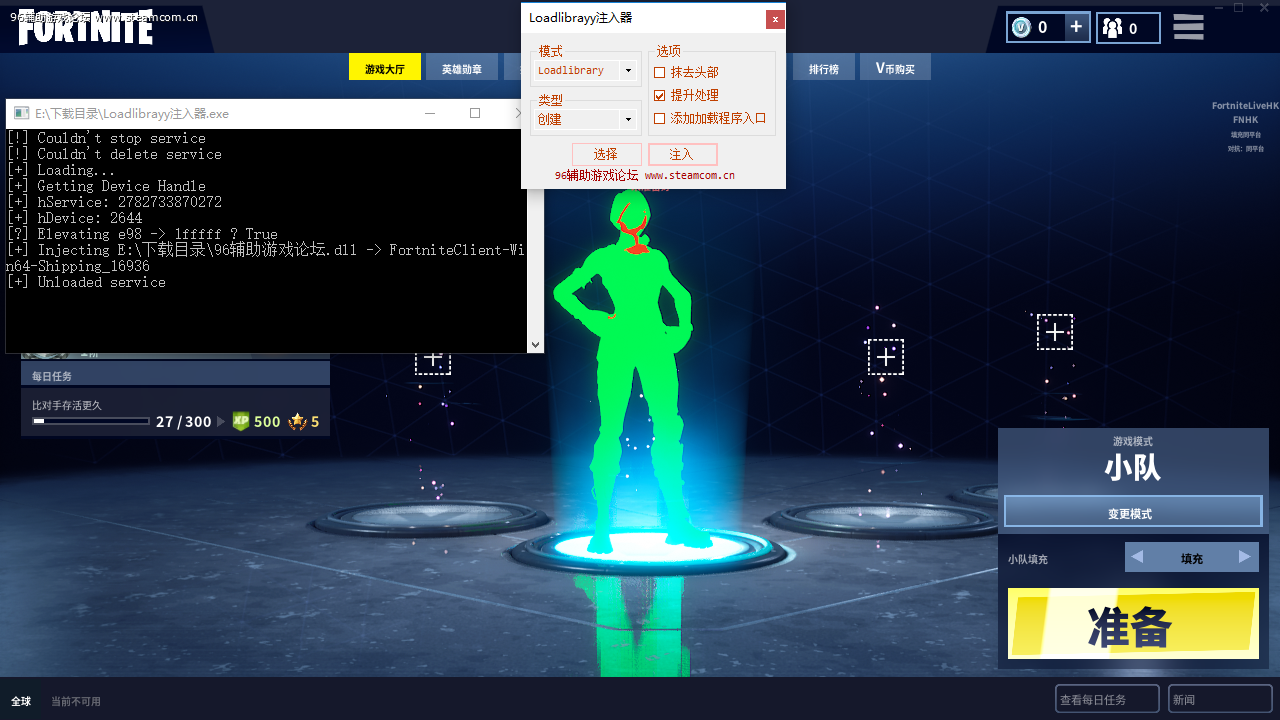This screenshot has height=720, width=1280.
Task: Click the 27 / 300 quest progress value
Action: (184, 422)
